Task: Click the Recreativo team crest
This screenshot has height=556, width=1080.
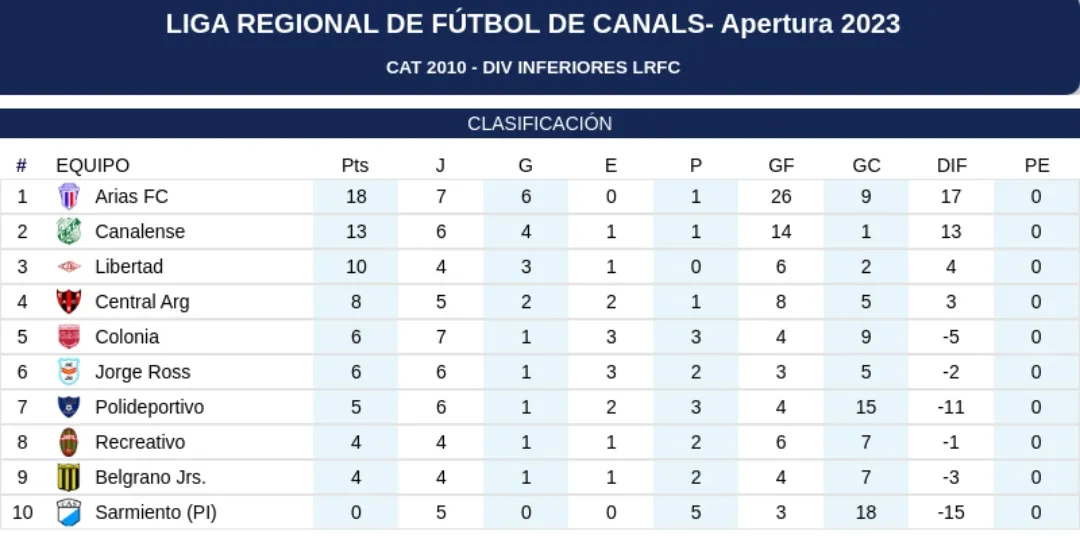Action: [x=68, y=442]
